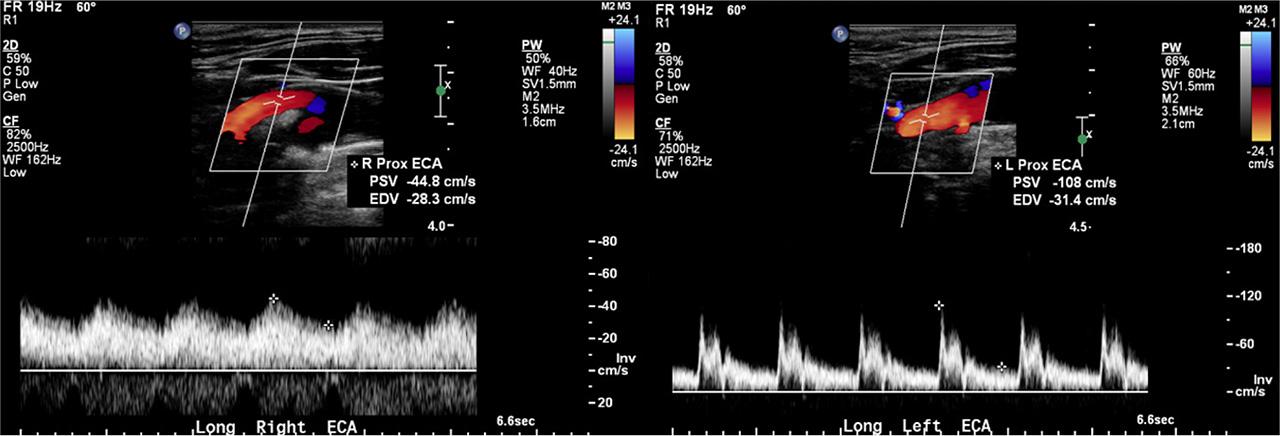
Task: Select the PW heading on Left ECA image
Action: (1169, 47)
